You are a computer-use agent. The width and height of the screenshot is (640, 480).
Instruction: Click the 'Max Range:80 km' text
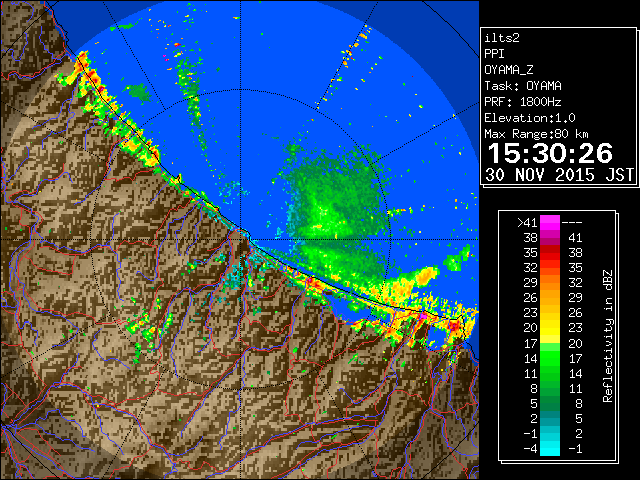click(x=536, y=134)
